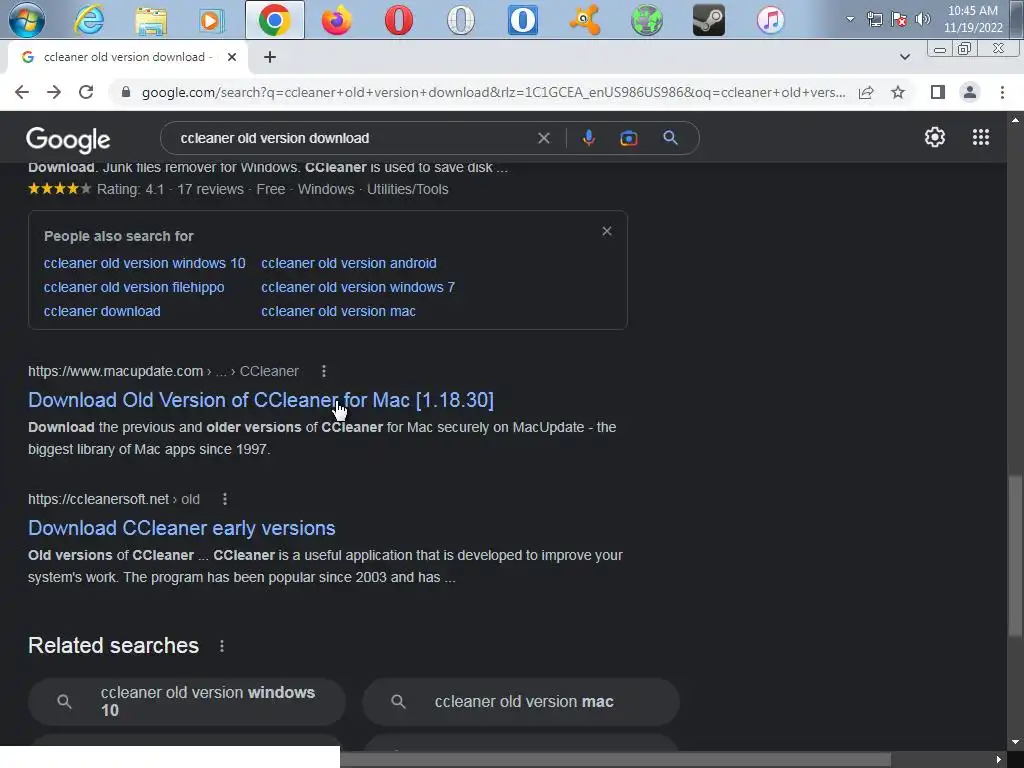Click the clock showing 10:45 AM
1024x768 pixels.
(972, 19)
